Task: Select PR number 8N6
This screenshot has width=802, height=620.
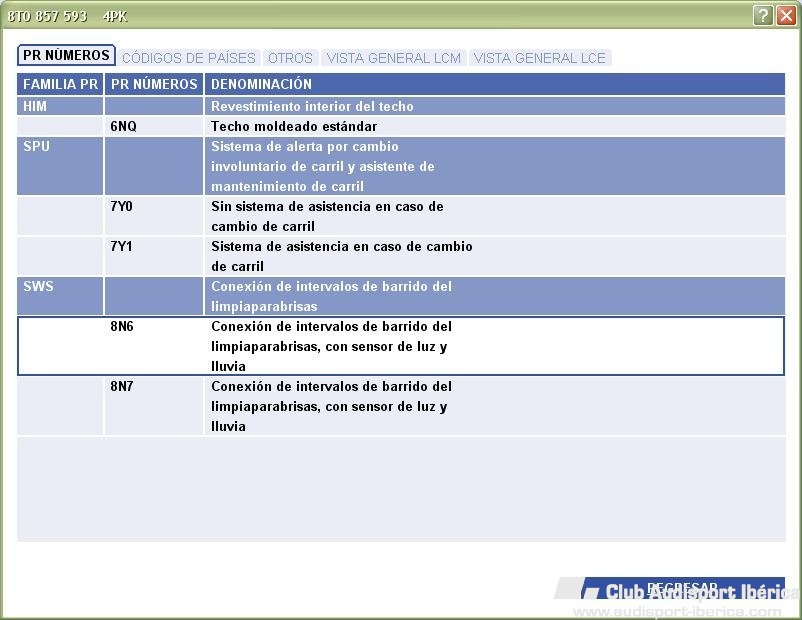Action: click(122, 326)
